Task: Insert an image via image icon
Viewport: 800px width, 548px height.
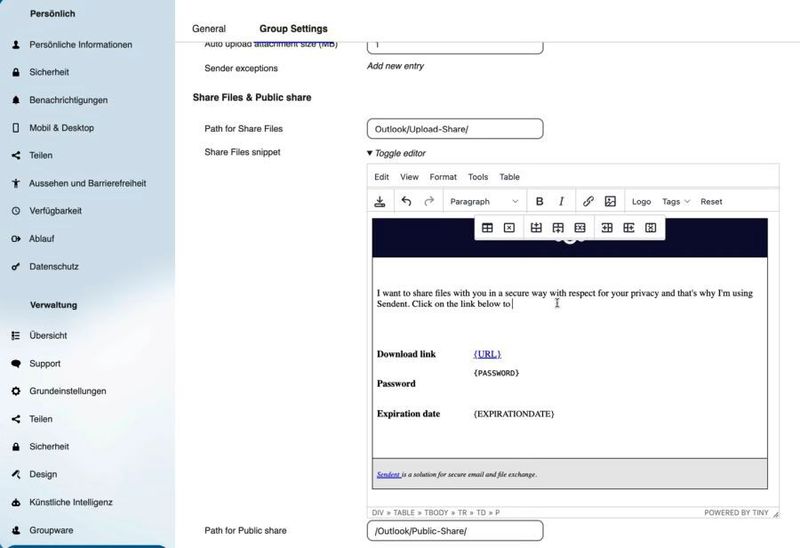Action: tap(610, 202)
